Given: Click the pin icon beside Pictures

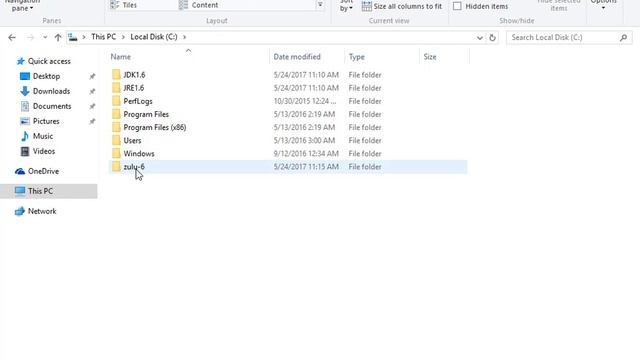Looking at the screenshot, I should point(92,121).
